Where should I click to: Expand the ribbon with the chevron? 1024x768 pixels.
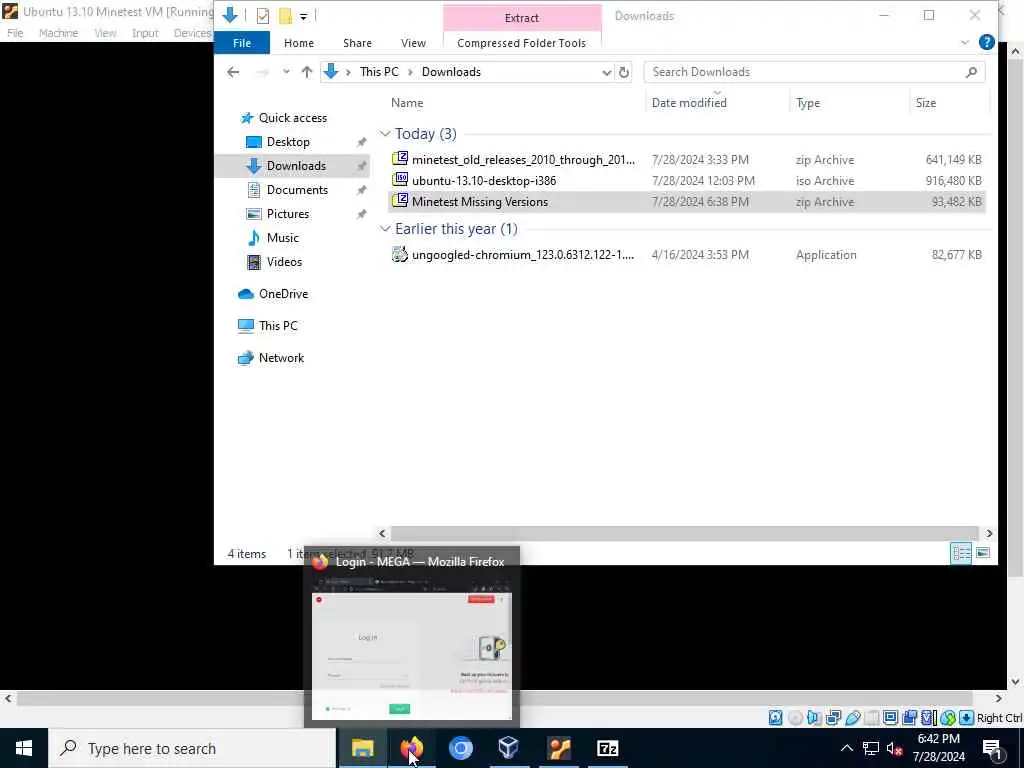[965, 42]
